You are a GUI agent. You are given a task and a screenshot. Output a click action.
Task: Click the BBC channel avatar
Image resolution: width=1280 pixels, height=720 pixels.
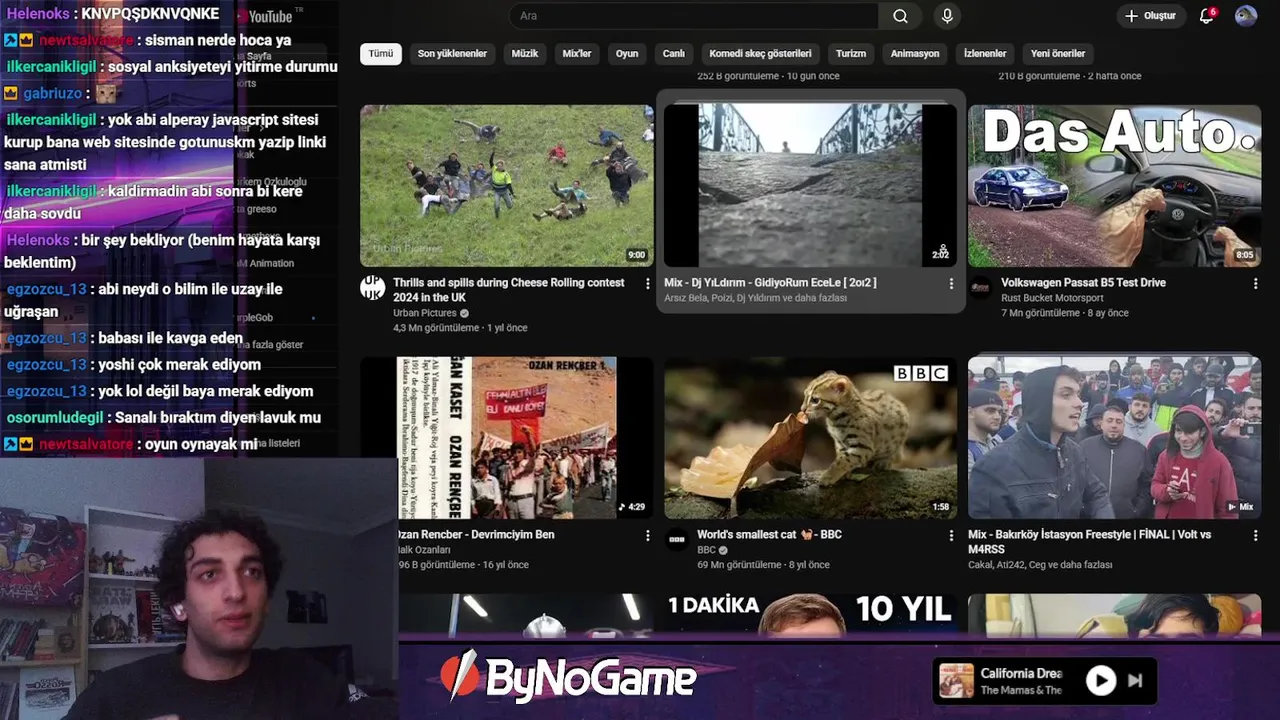pos(677,540)
